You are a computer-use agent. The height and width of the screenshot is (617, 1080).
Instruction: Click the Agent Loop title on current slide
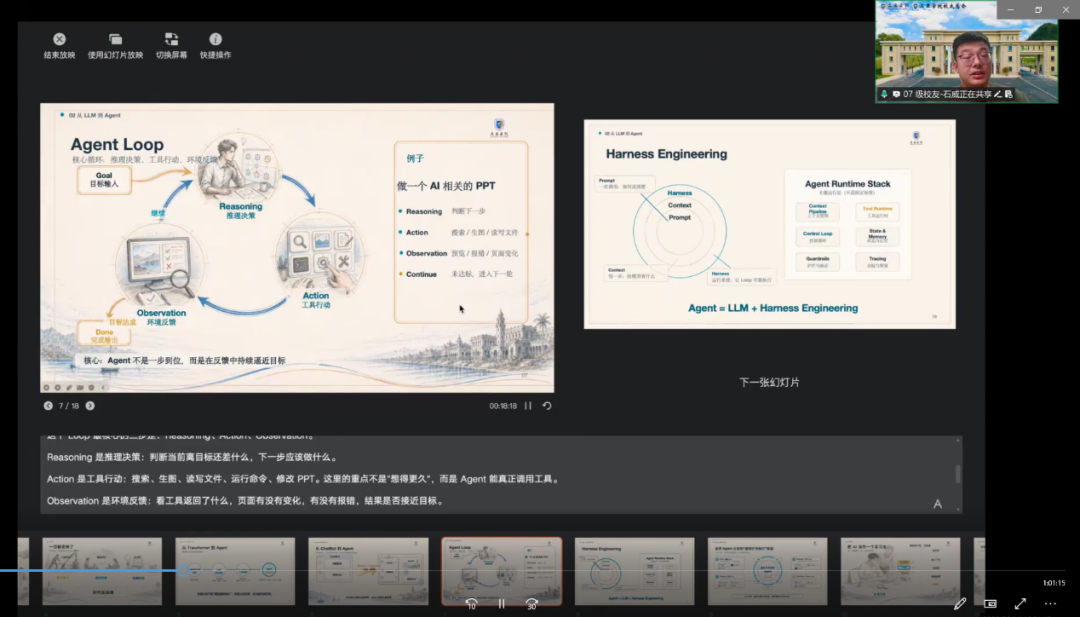point(117,144)
